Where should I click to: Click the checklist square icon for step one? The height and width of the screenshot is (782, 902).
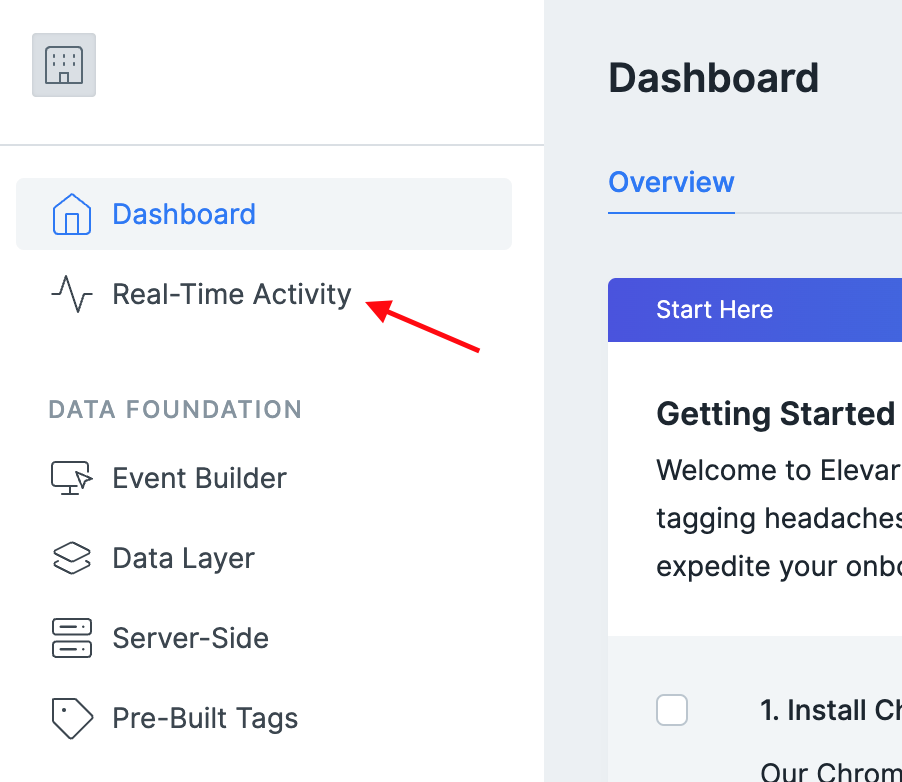coord(672,710)
